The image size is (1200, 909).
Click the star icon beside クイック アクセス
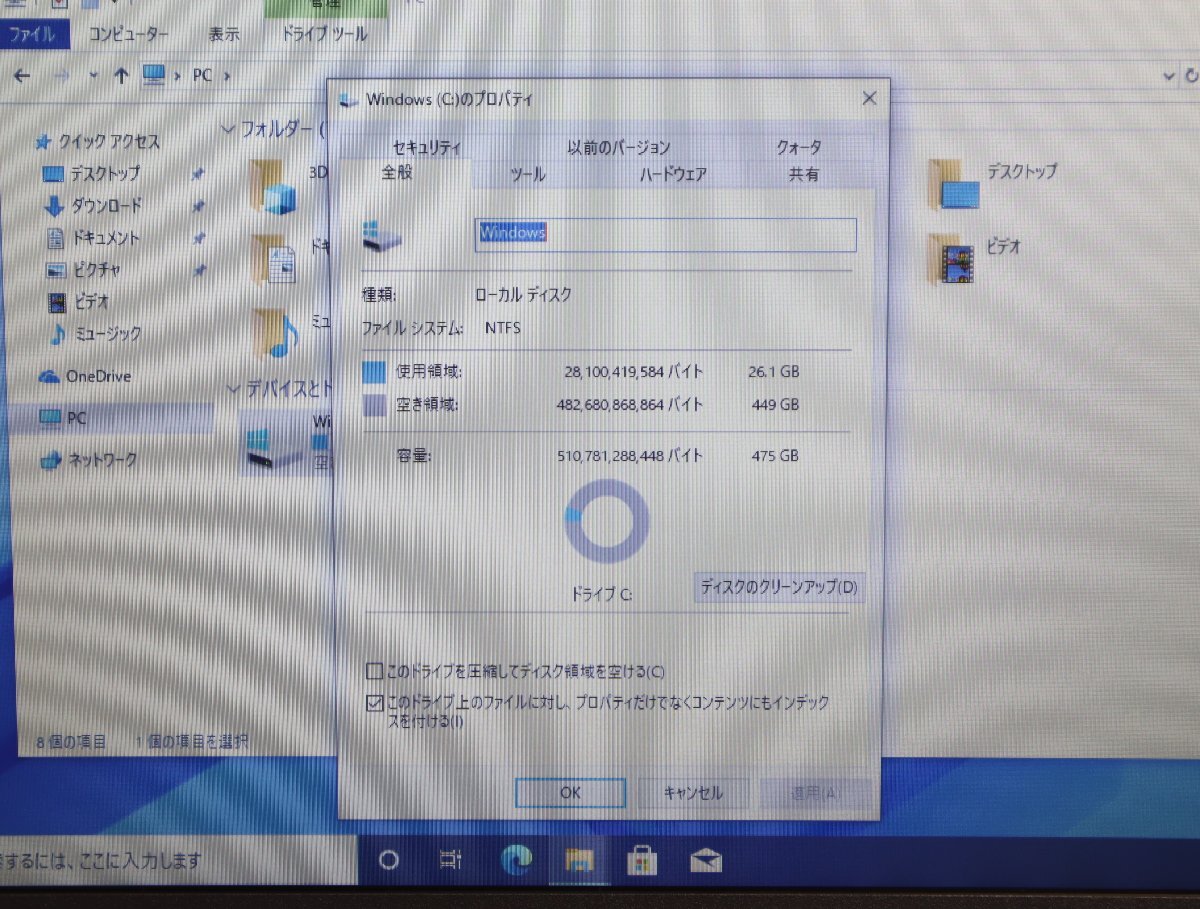coord(43,141)
